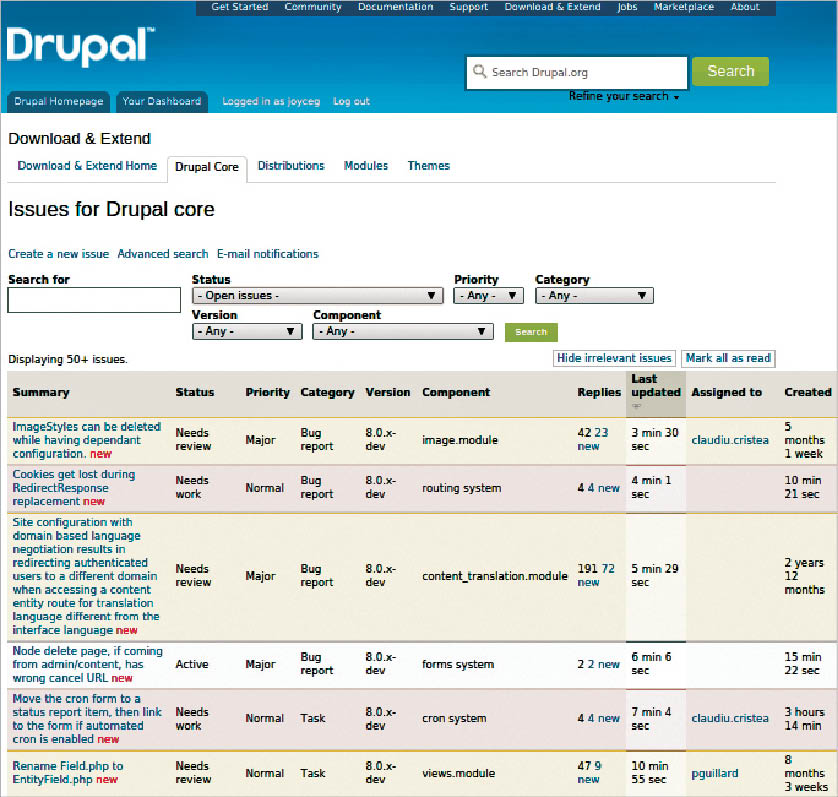Screen dimensions: 838x797
Task: Click the Drupal logo
Action: (x=81, y=47)
